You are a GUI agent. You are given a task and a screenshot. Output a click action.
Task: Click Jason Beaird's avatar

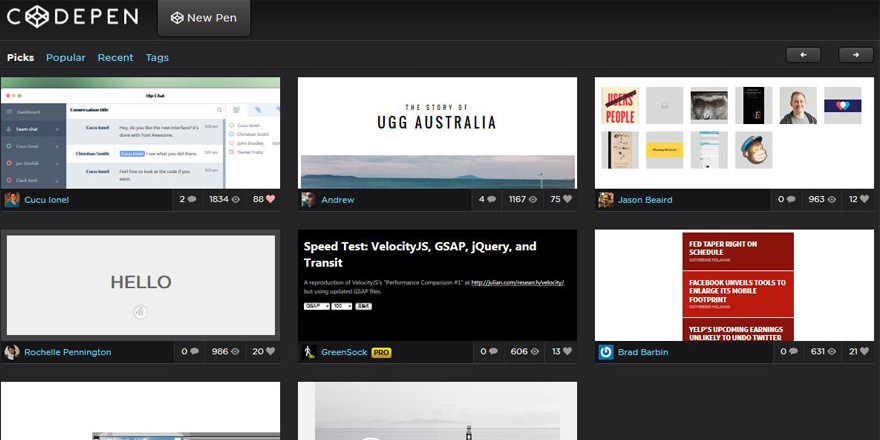pos(606,200)
